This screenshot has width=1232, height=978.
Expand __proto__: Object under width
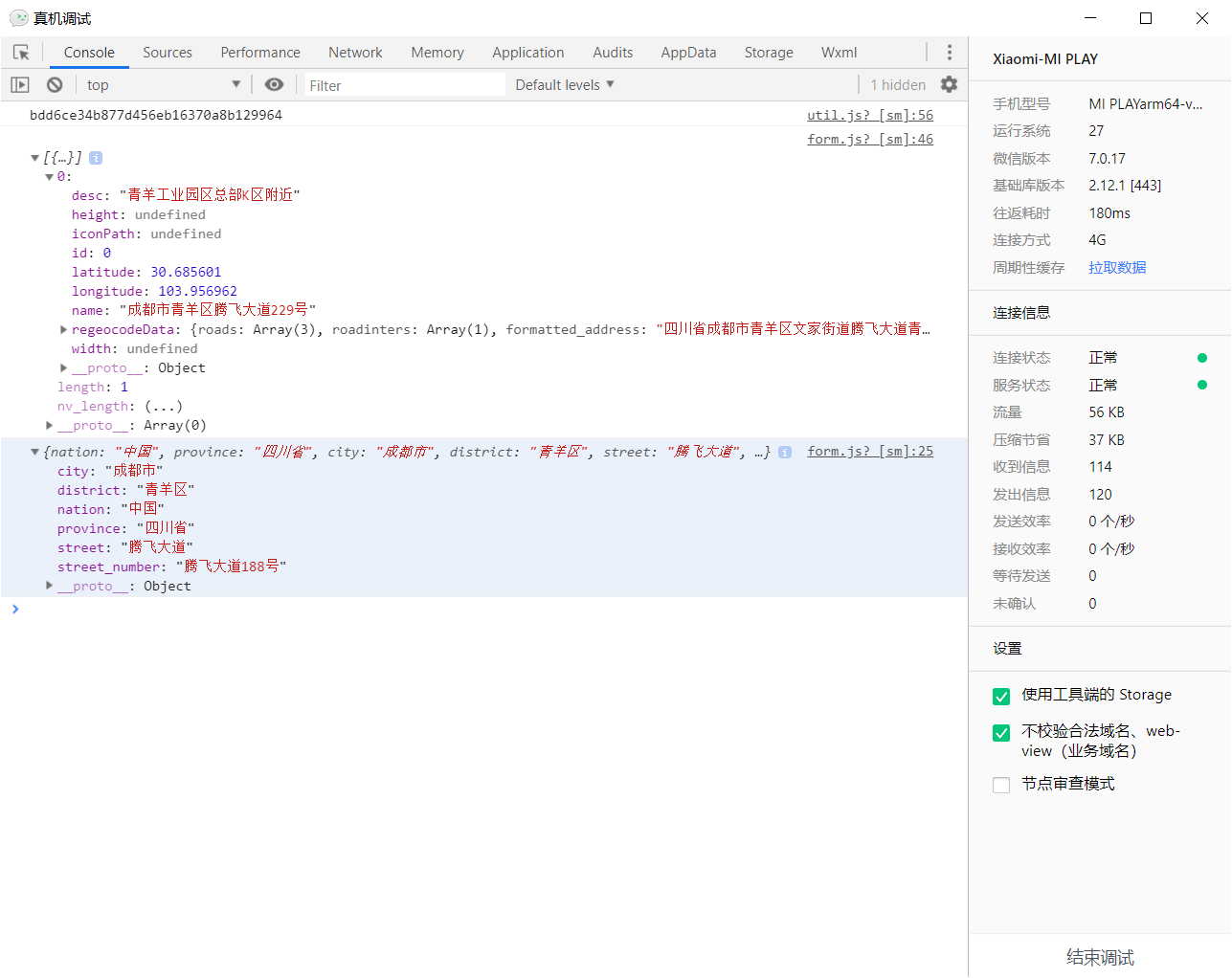click(63, 368)
